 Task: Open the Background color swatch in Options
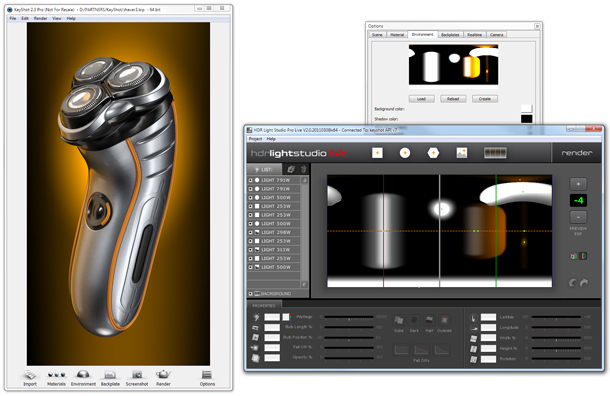click(526, 109)
